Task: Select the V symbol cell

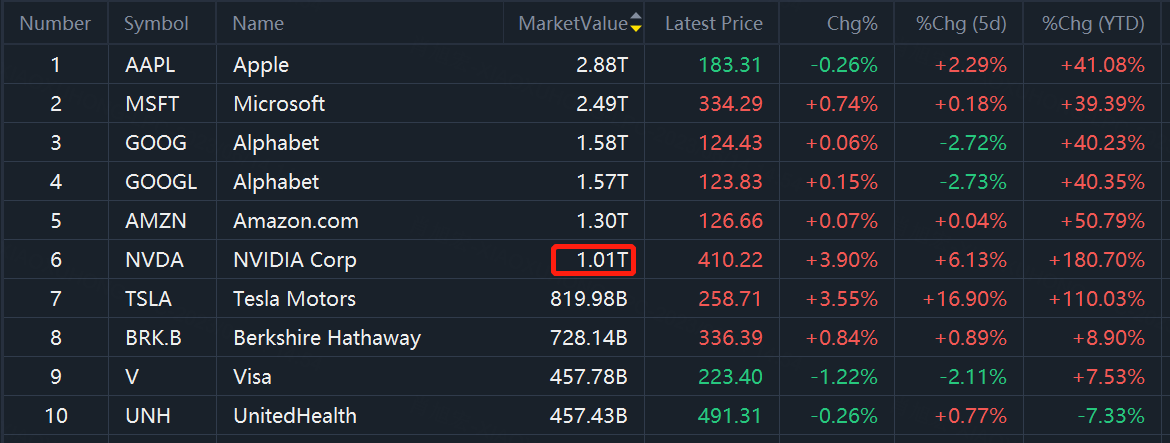Action: [132, 377]
